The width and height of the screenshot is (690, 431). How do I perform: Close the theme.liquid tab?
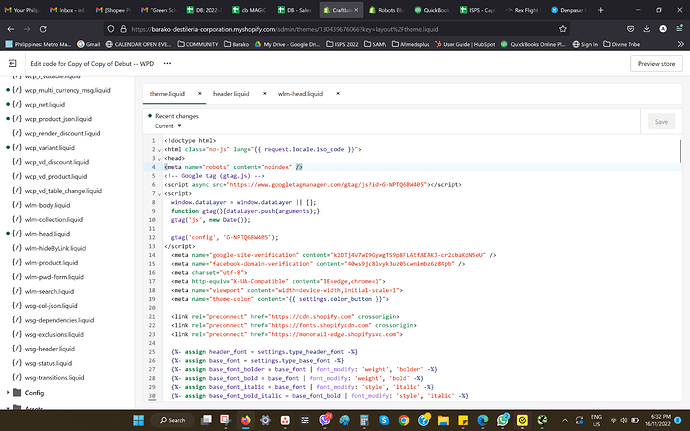(x=200, y=93)
